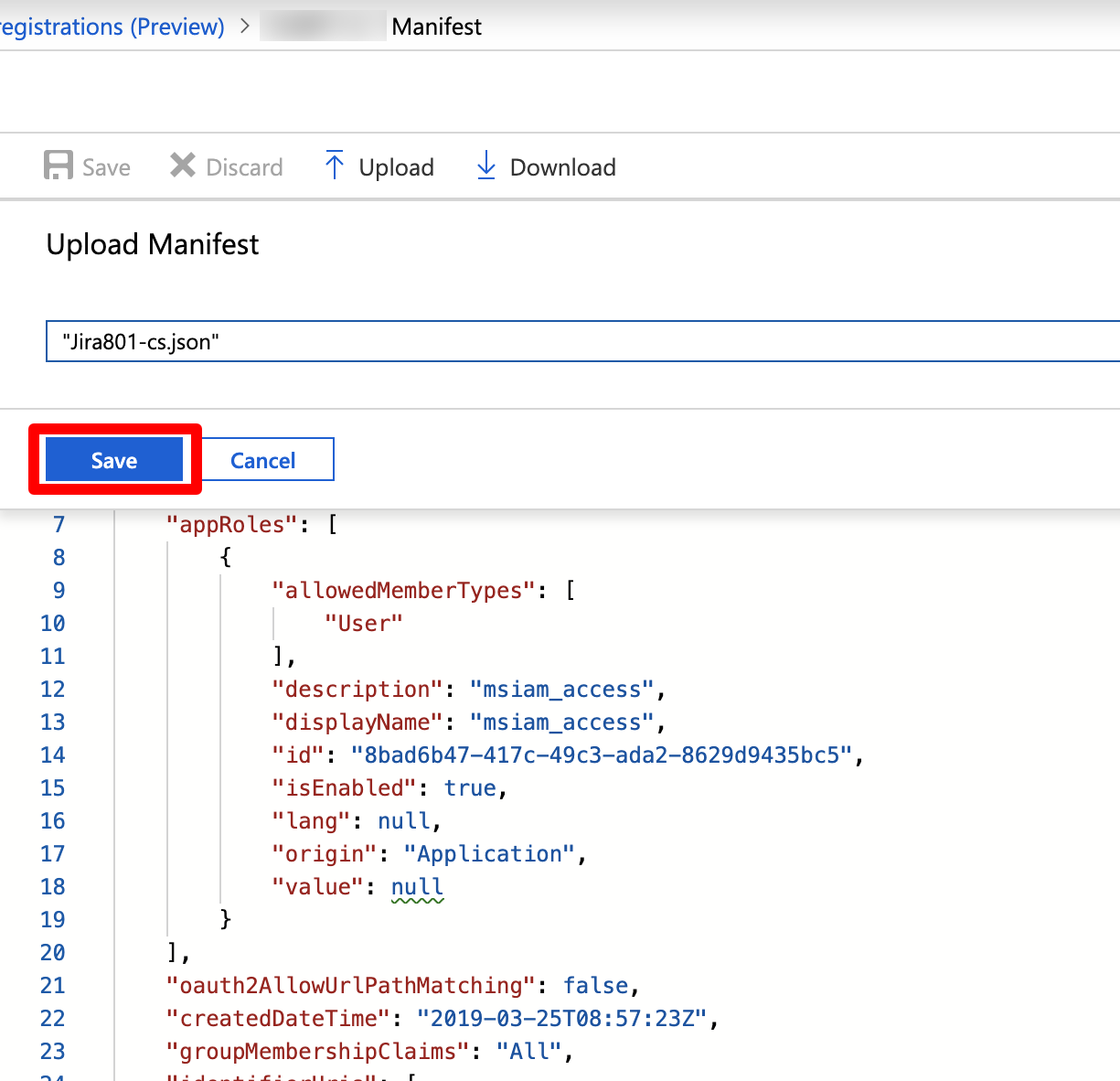This screenshot has width=1120, height=1081.
Task: Click the blue Save button
Action: pos(114,459)
